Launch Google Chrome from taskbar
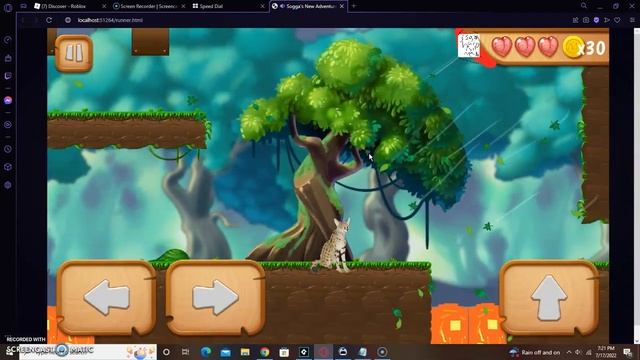Screen dimensions: 640x360 [x=264, y=352]
